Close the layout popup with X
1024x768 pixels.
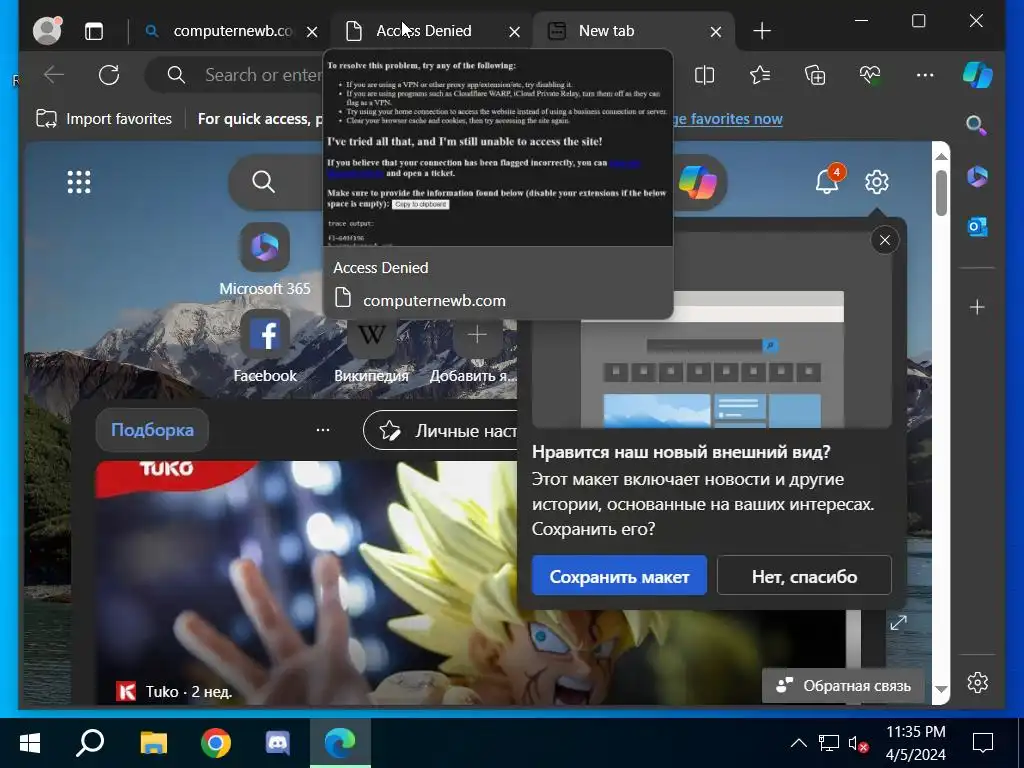[885, 240]
